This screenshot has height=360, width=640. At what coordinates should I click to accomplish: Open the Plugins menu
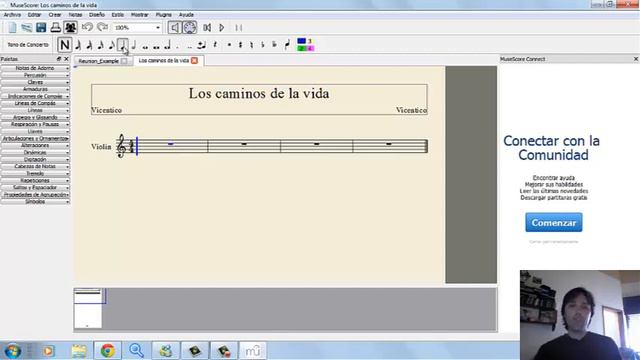(x=164, y=15)
